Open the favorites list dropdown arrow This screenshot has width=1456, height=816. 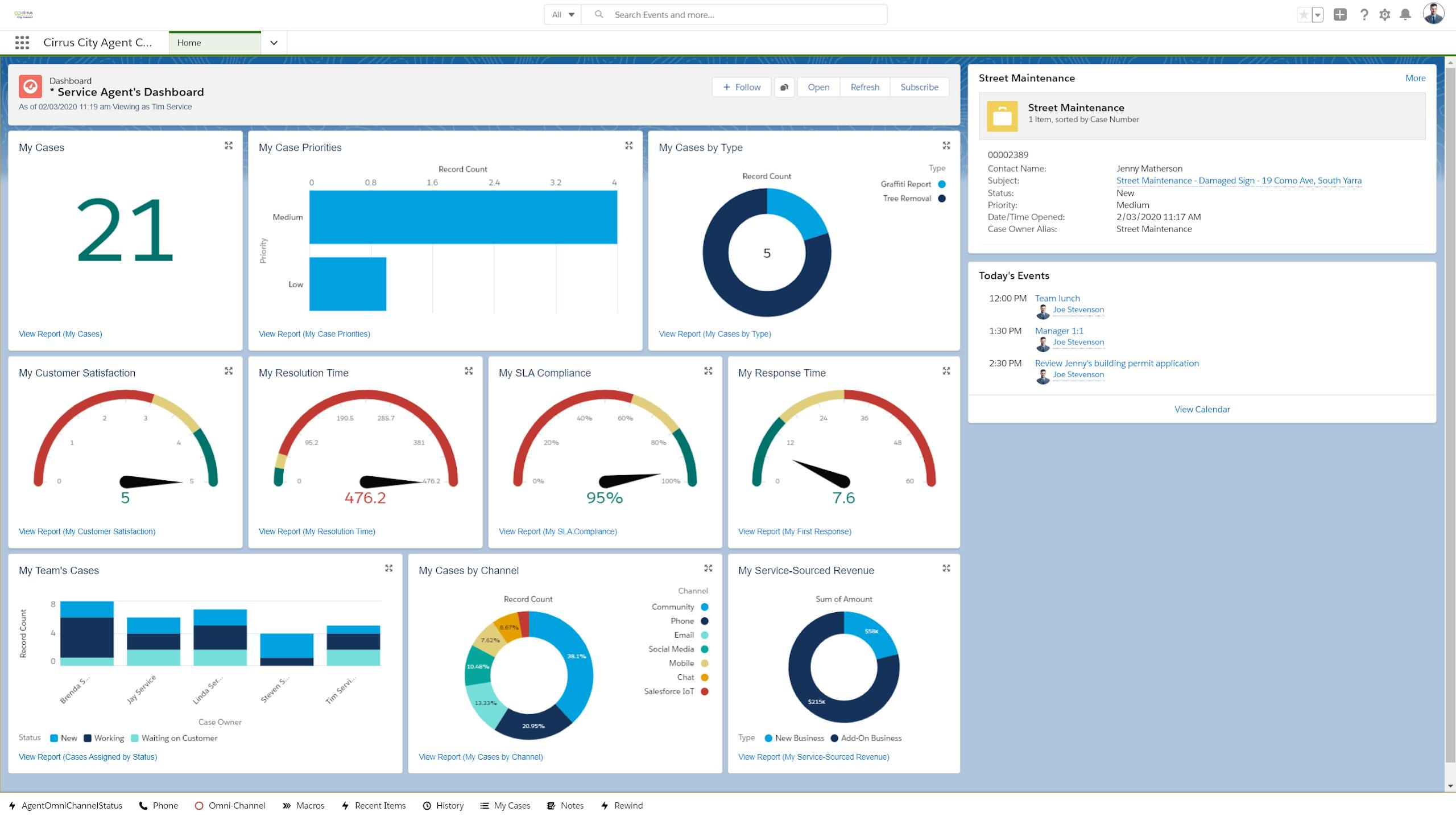(1317, 15)
